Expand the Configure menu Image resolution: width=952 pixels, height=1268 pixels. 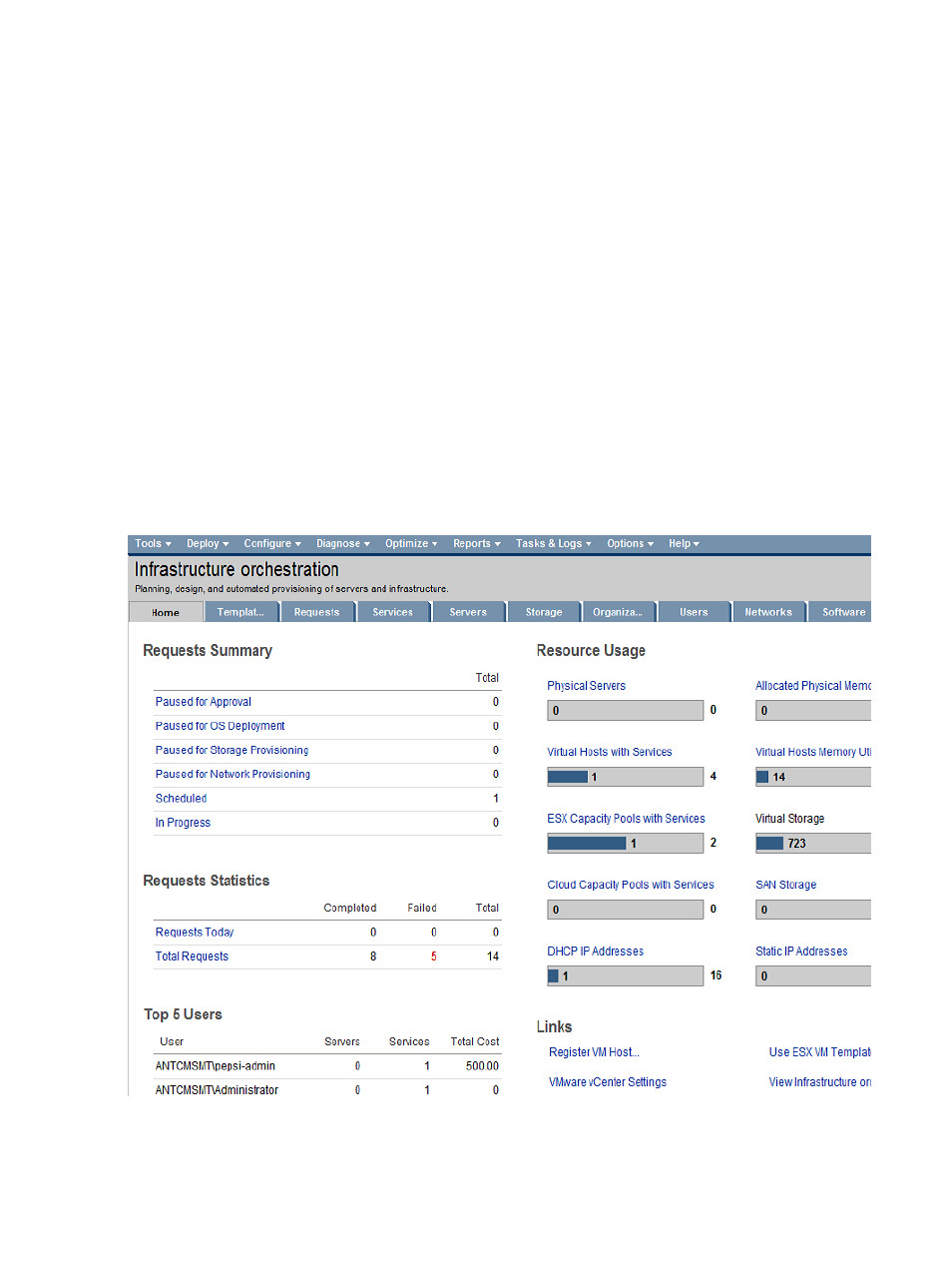[x=272, y=544]
